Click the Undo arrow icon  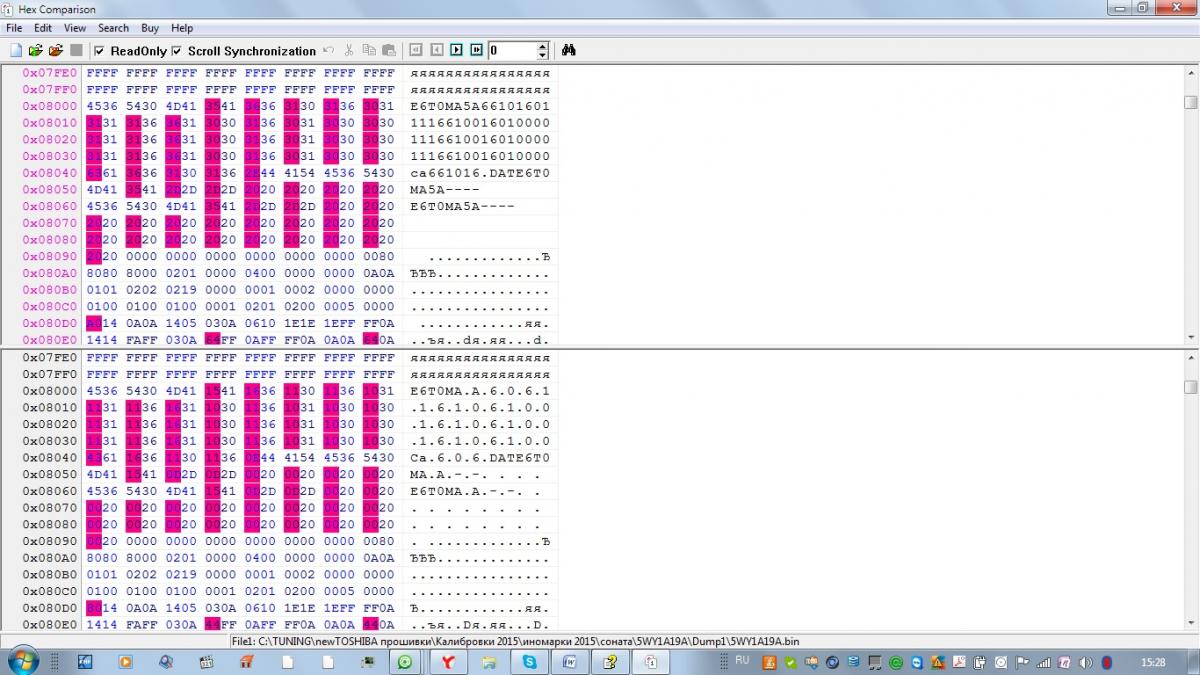pos(328,50)
